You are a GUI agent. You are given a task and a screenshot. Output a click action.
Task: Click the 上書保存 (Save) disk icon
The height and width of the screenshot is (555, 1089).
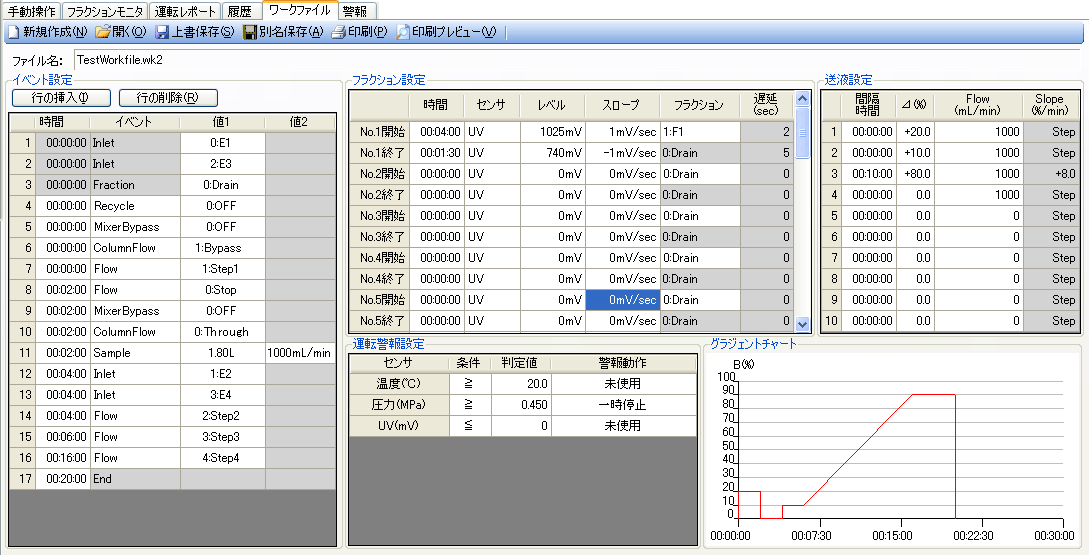click(162, 32)
